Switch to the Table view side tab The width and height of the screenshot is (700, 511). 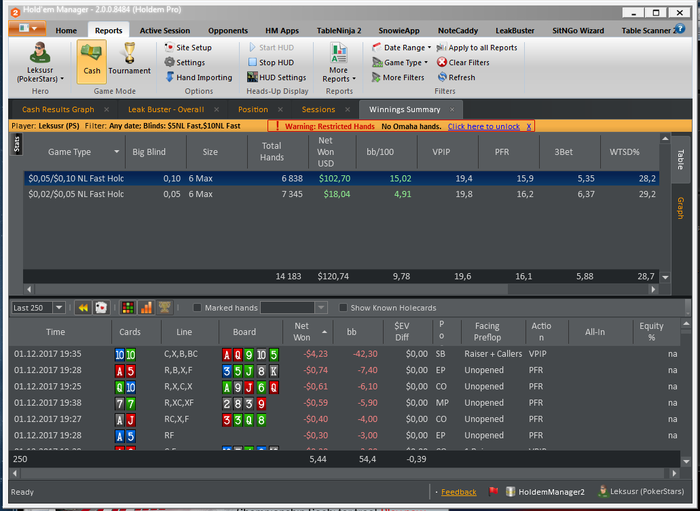coord(680,159)
